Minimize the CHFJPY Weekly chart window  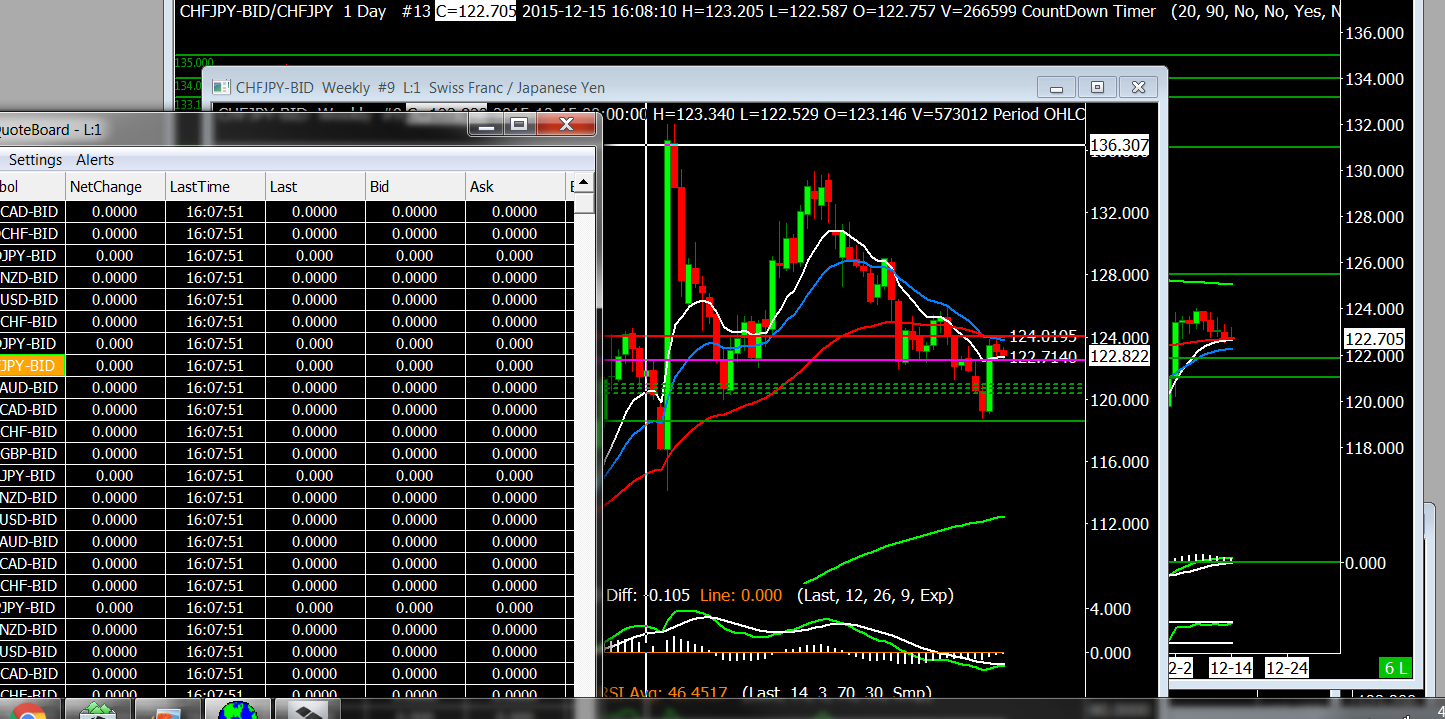coord(1056,88)
